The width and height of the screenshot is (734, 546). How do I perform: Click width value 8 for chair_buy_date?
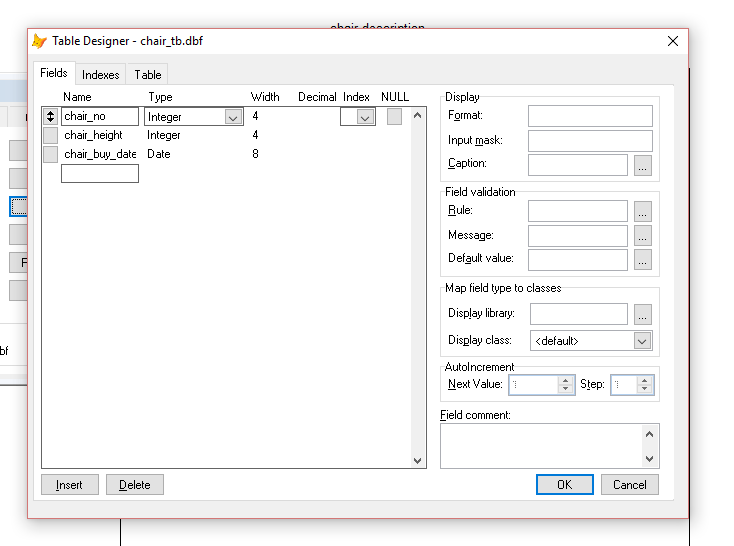(x=255, y=154)
